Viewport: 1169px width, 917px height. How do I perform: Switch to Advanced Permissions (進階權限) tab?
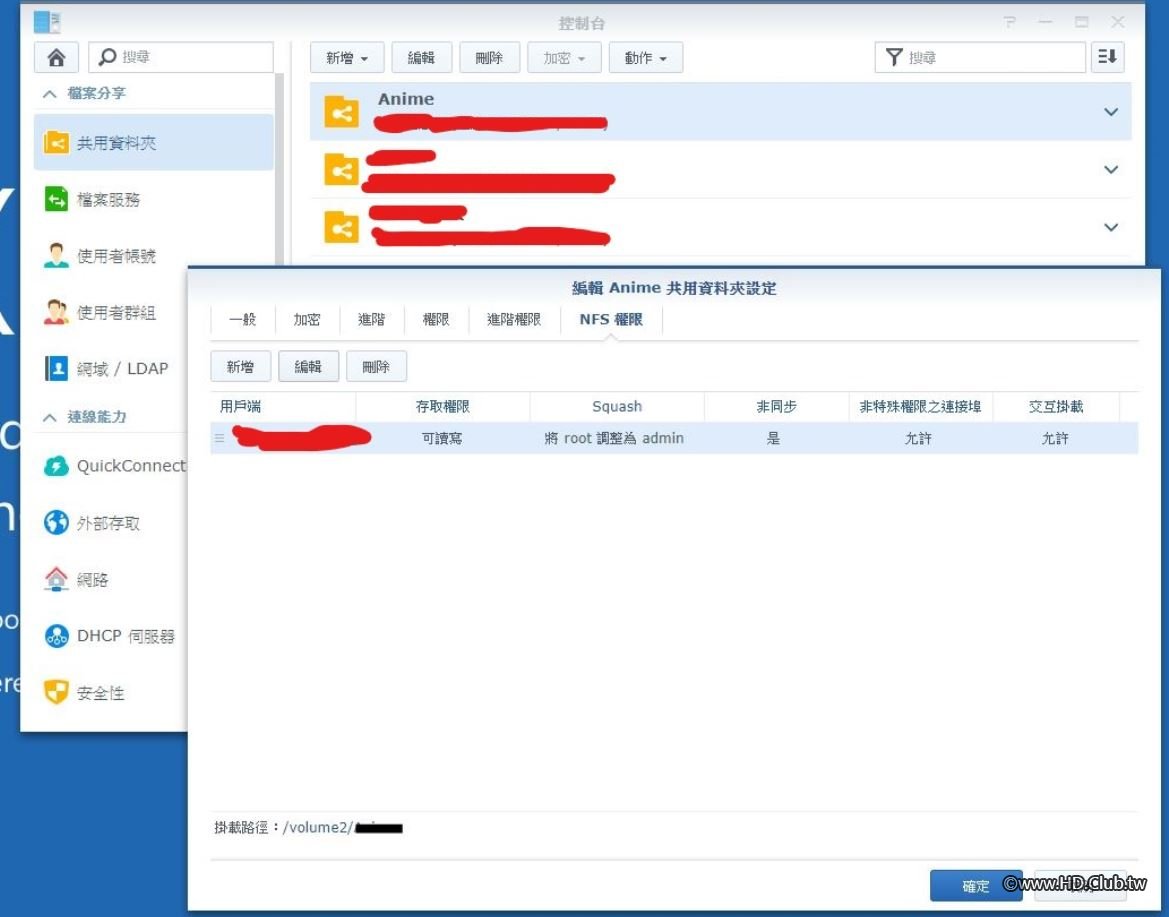click(x=514, y=320)
